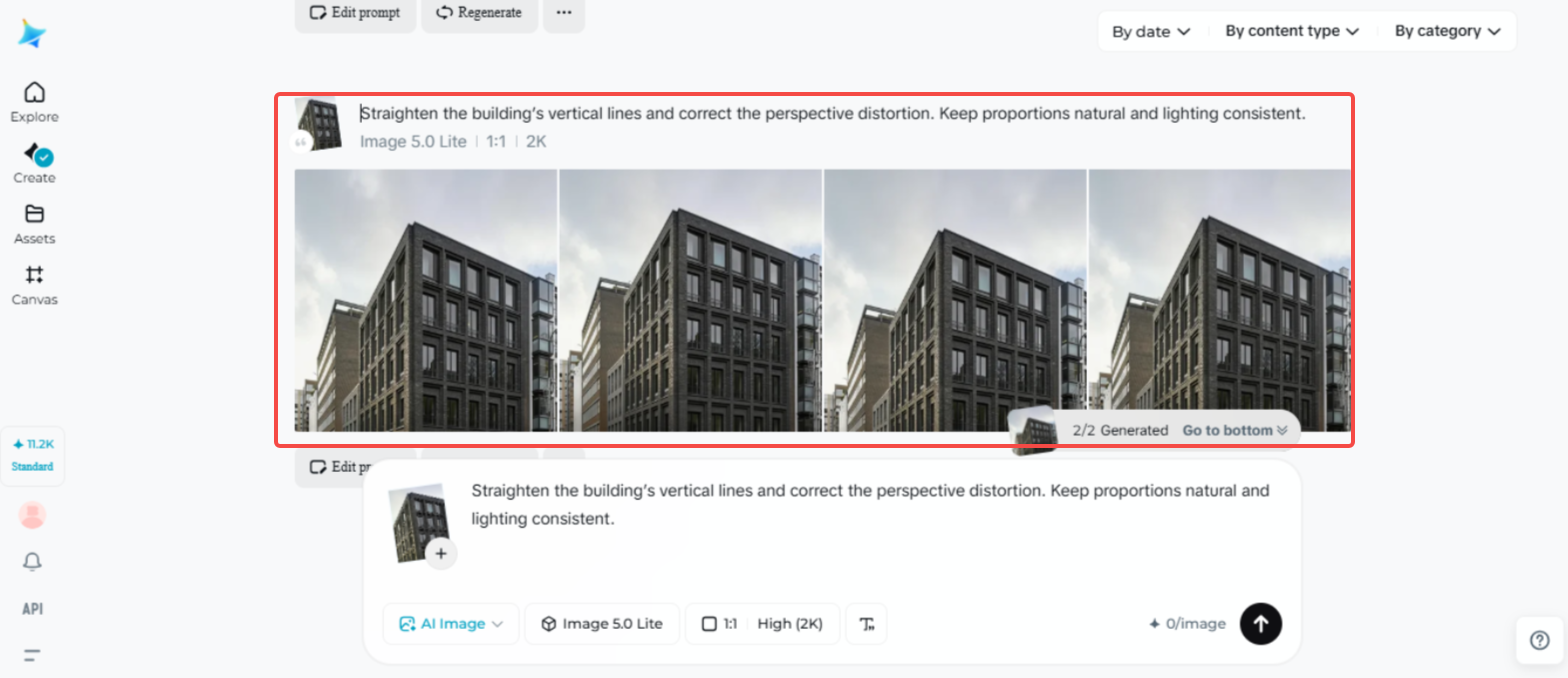Open the help question mark button
This screenshot has width=1568, height=678.
click(1539, 640)
